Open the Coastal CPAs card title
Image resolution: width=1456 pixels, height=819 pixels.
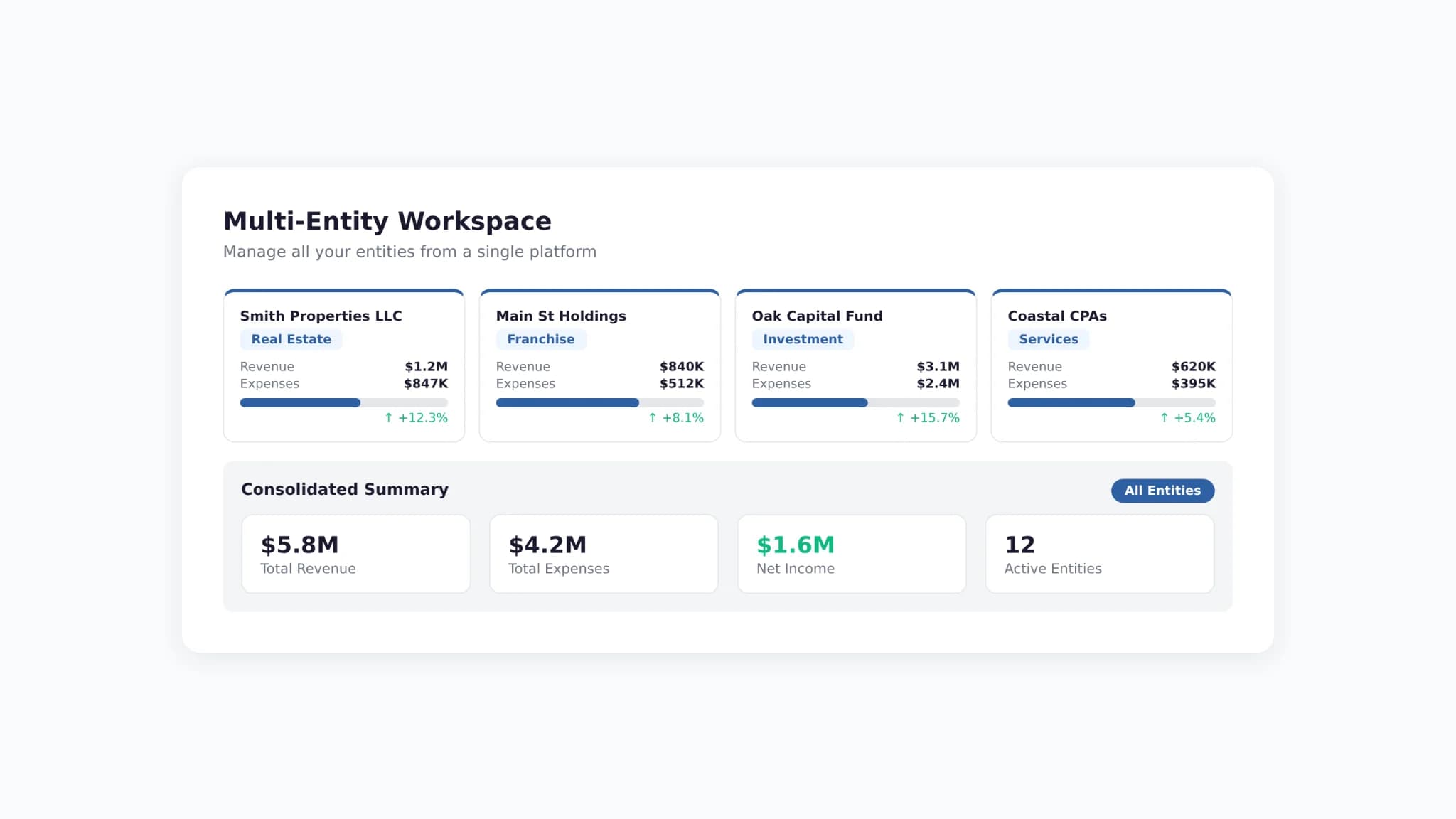point(1057,316)
